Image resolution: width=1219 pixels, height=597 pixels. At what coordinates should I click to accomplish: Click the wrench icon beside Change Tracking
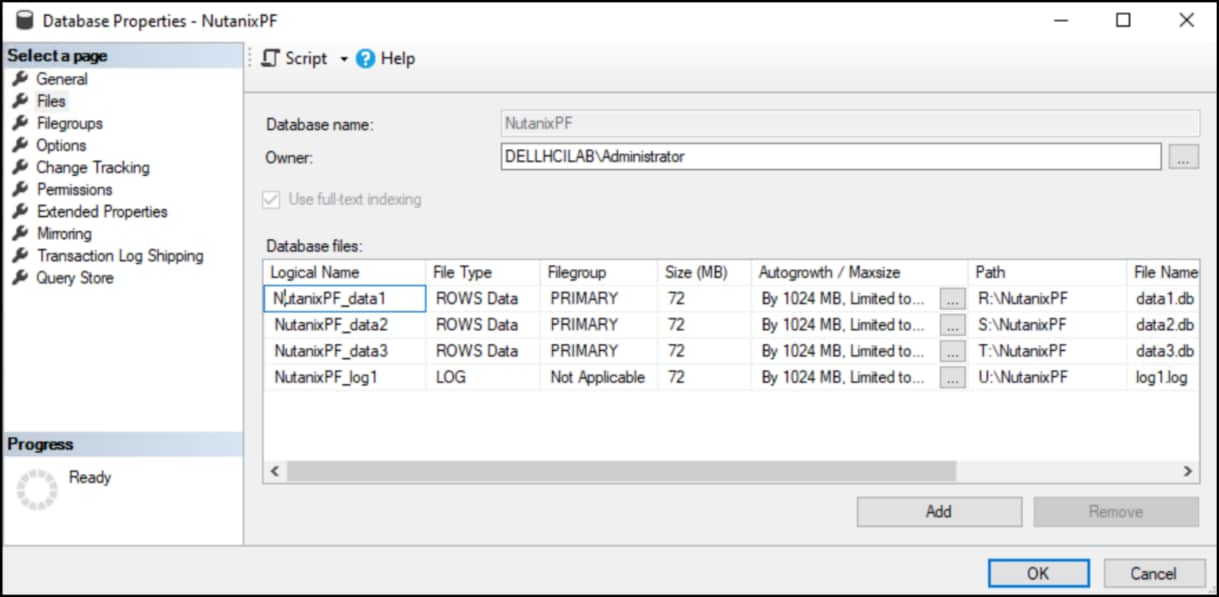pos(19,167)
